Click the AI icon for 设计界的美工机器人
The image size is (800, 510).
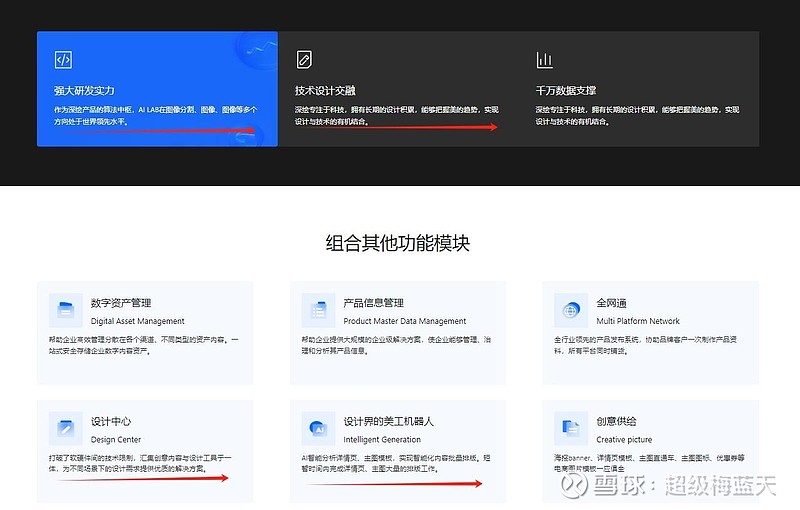pos(318,428)
